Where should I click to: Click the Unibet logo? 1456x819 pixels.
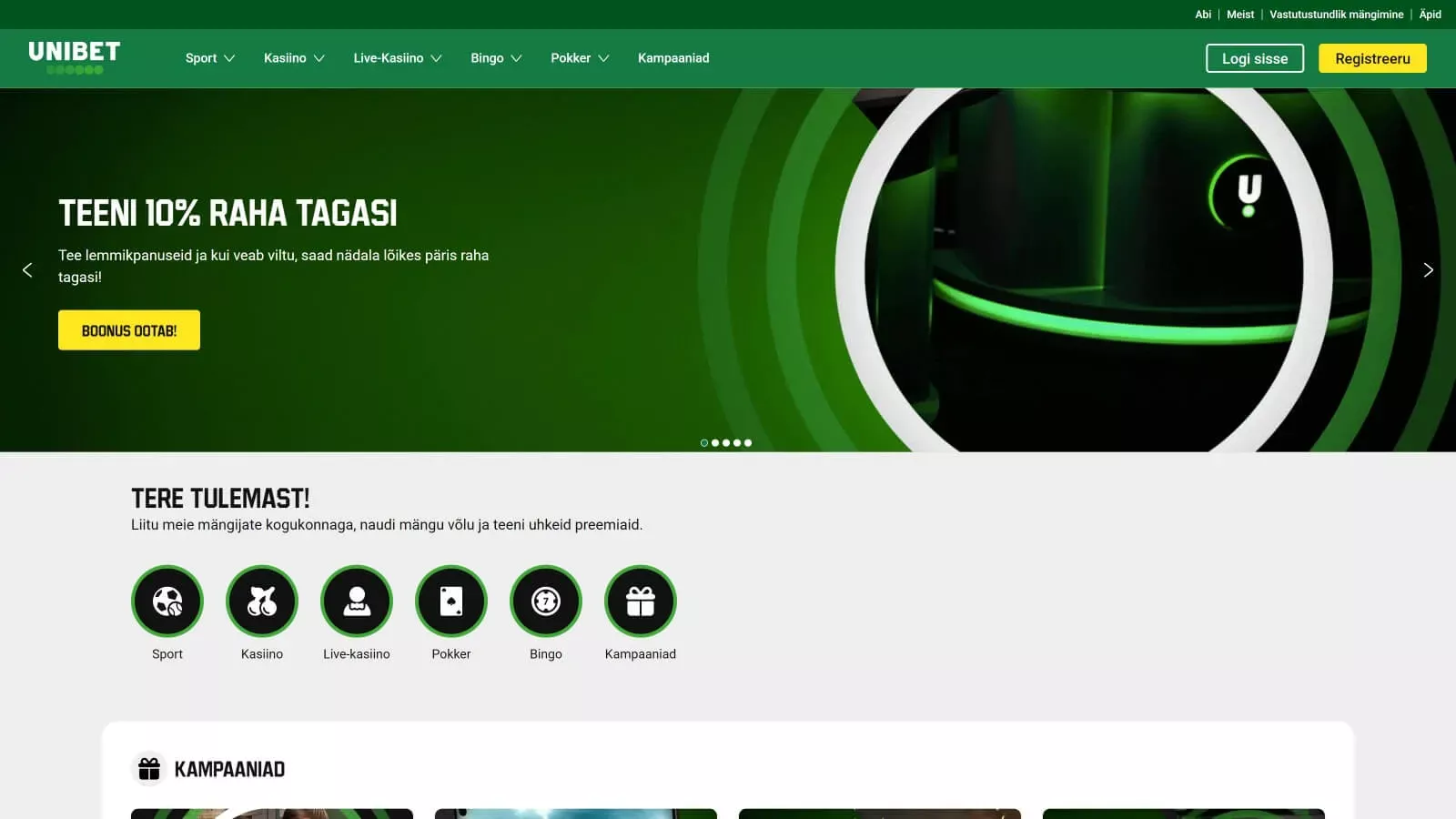tap(74, 57)
